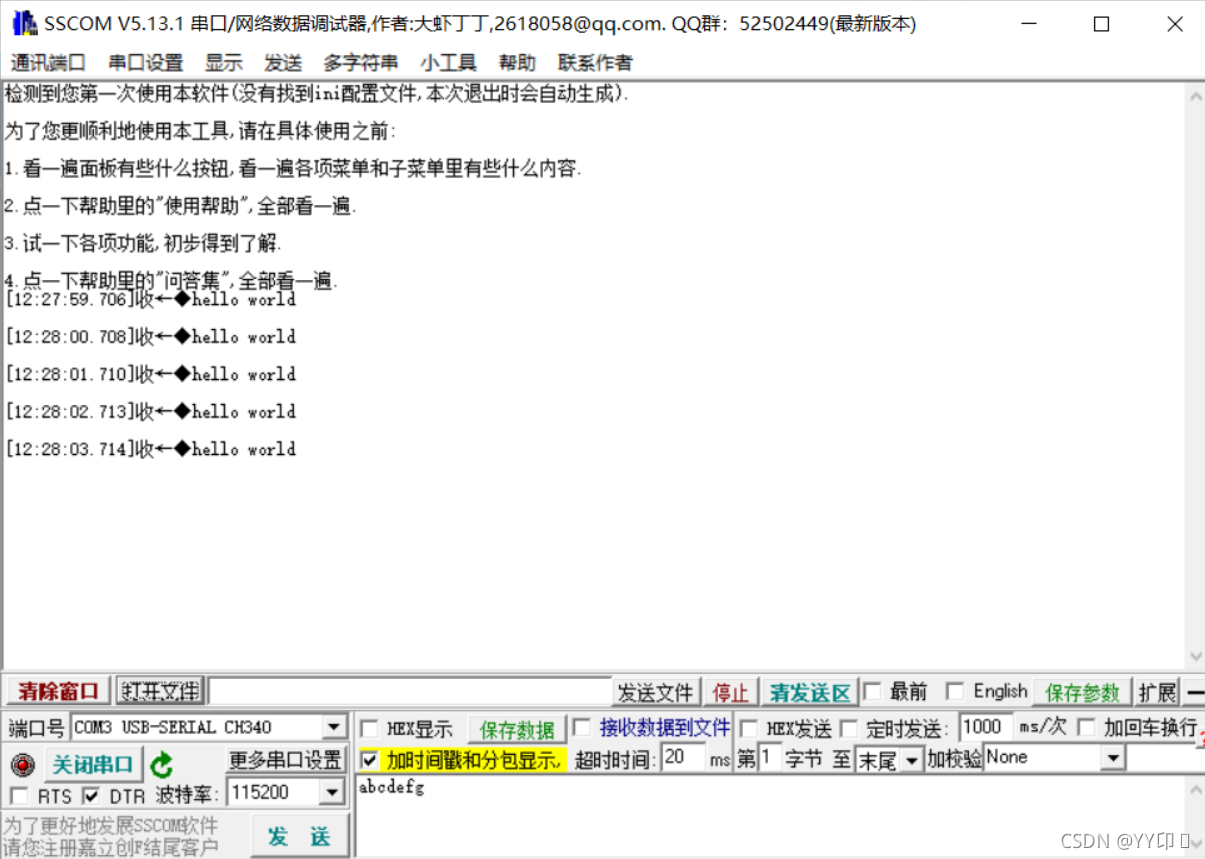Open the 发送 menu
This screenshot has width=1205, height=859.
pos(283,63)
